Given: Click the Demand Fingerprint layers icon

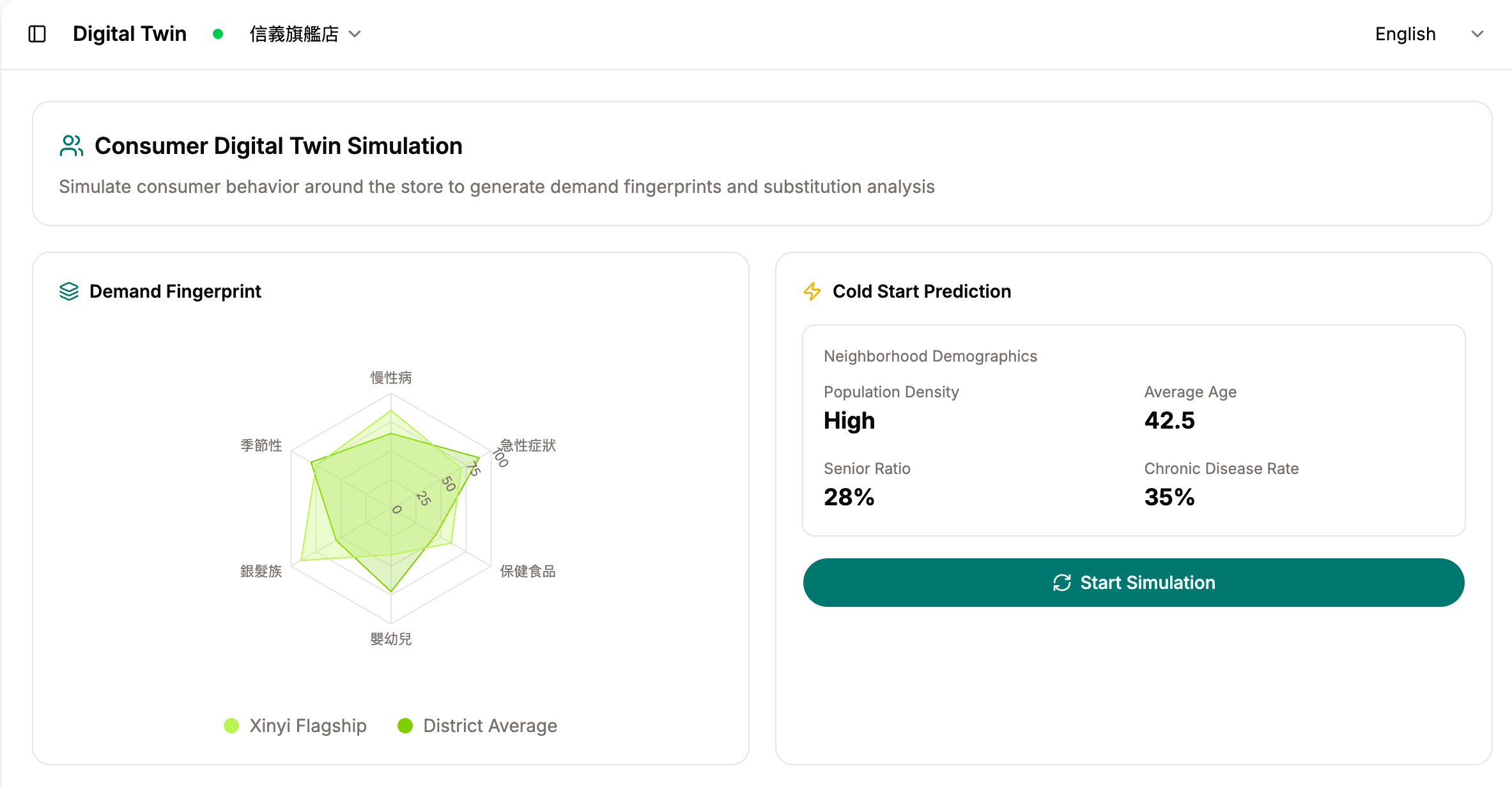Looking at the screenshot, I should tap(69, 291).
